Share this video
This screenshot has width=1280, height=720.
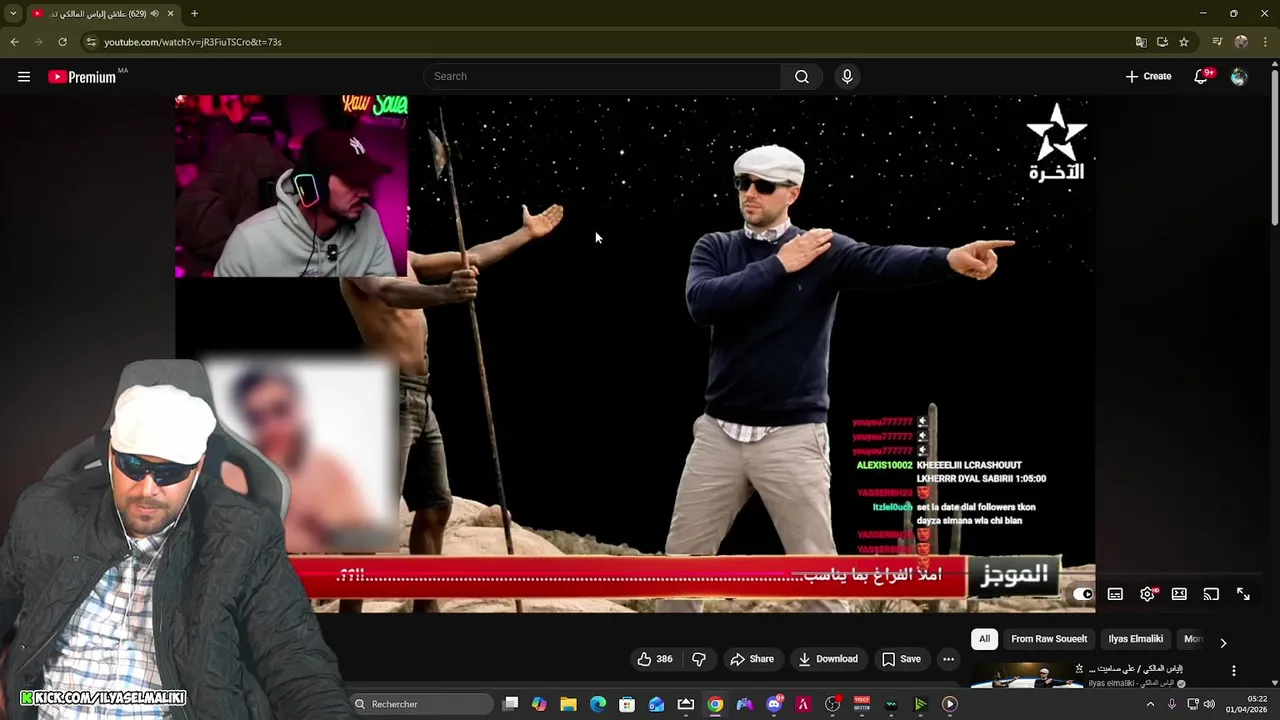(x=752, y=659)
